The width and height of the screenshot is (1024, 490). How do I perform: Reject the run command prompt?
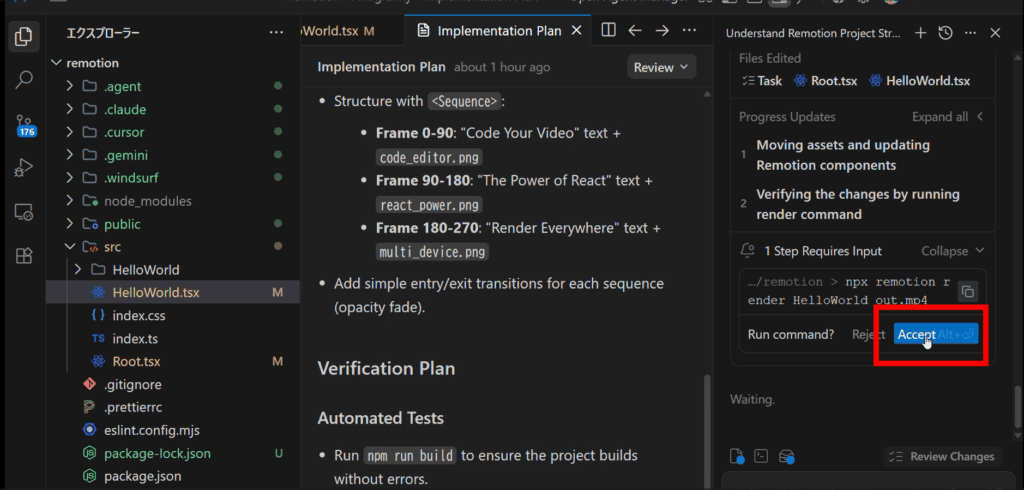(868, 334)
